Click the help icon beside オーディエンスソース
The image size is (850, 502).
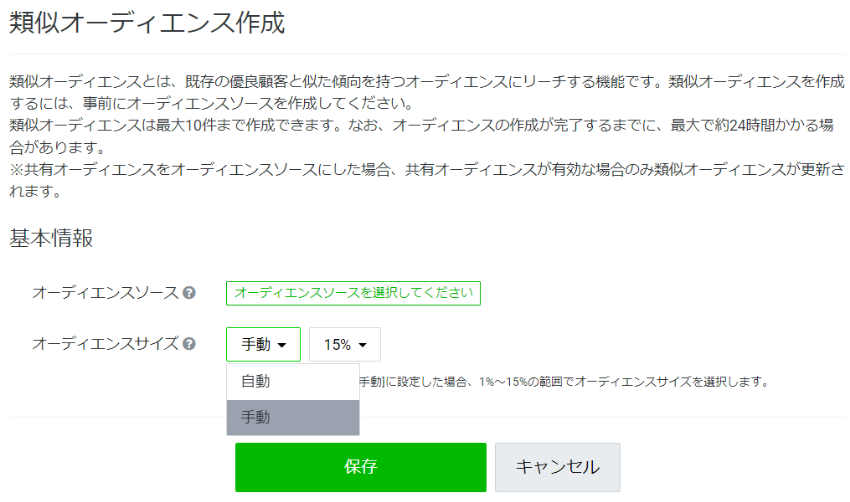(x=189, y=293)
